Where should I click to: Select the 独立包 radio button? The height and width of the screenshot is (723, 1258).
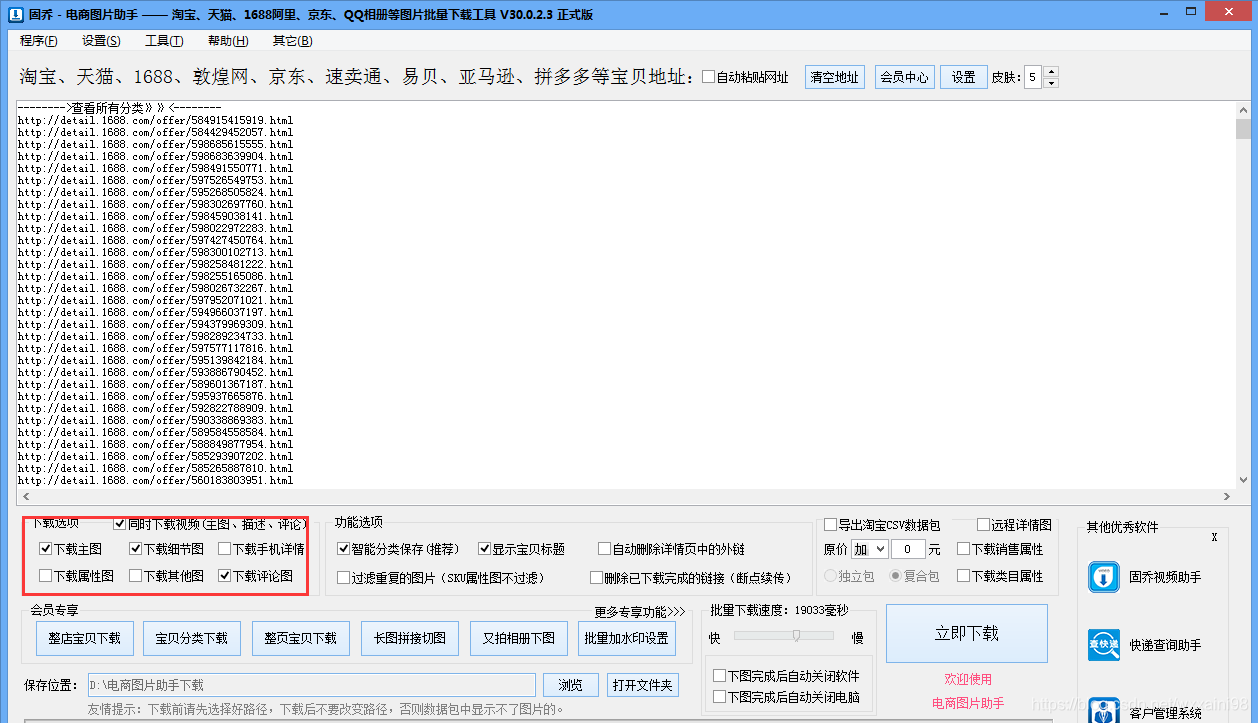[x=831, y=576]
